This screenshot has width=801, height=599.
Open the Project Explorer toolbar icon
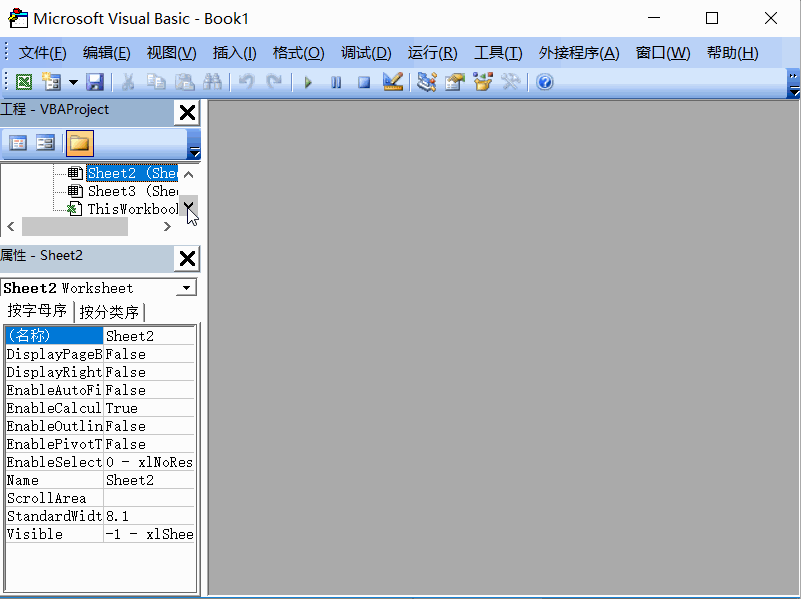(427, 82)
